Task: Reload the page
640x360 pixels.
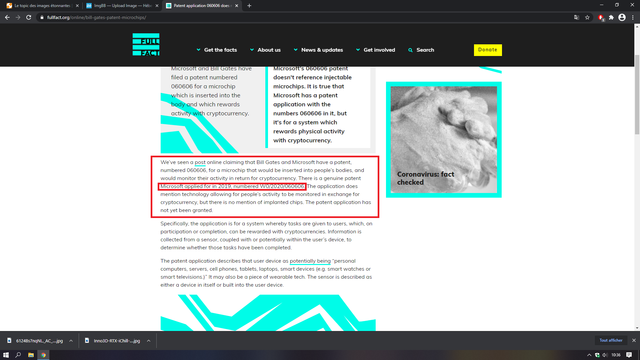Action: pos(29,18)
